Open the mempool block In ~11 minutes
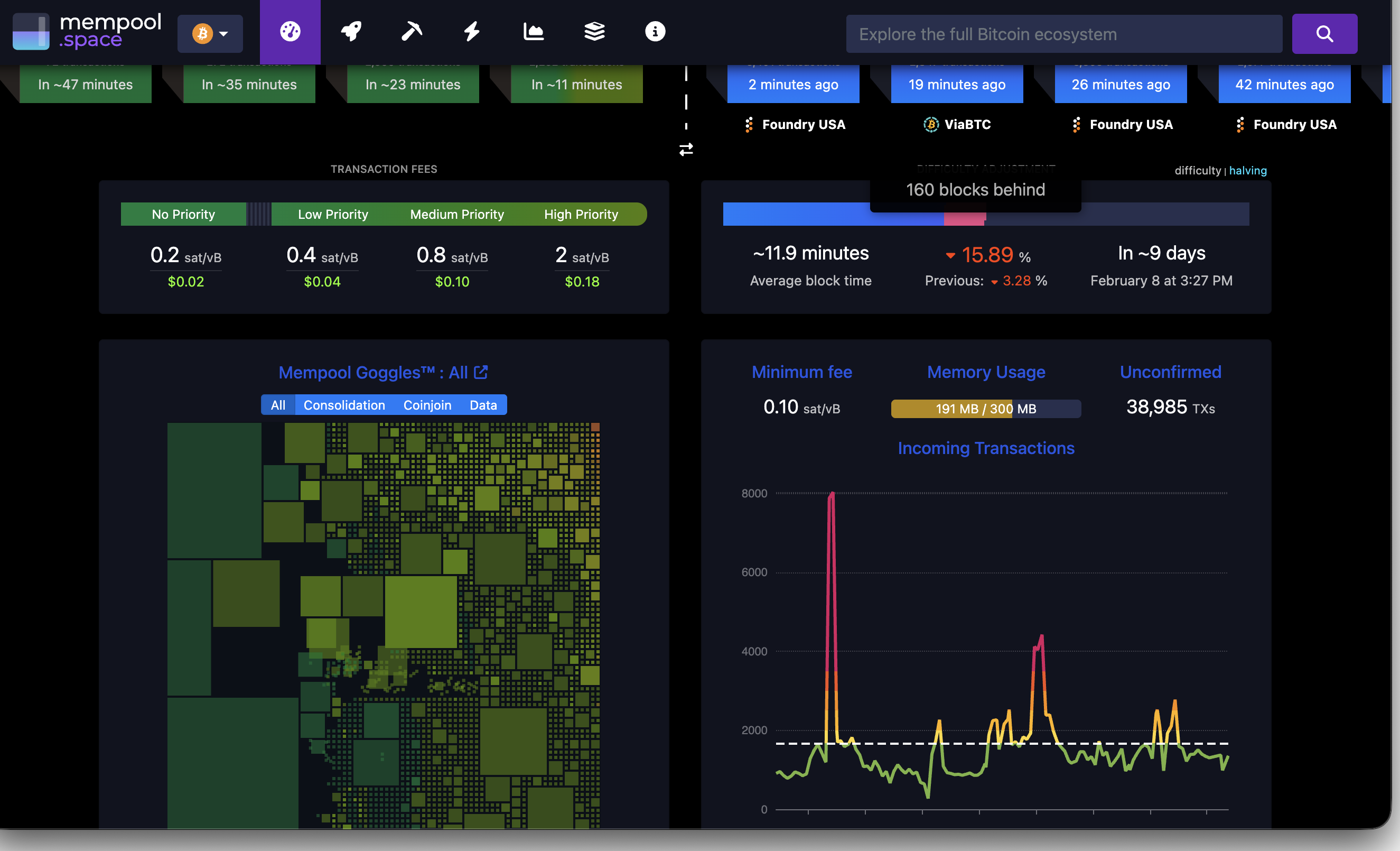This screenshot has width=1400, height=851. coord(577,84)
